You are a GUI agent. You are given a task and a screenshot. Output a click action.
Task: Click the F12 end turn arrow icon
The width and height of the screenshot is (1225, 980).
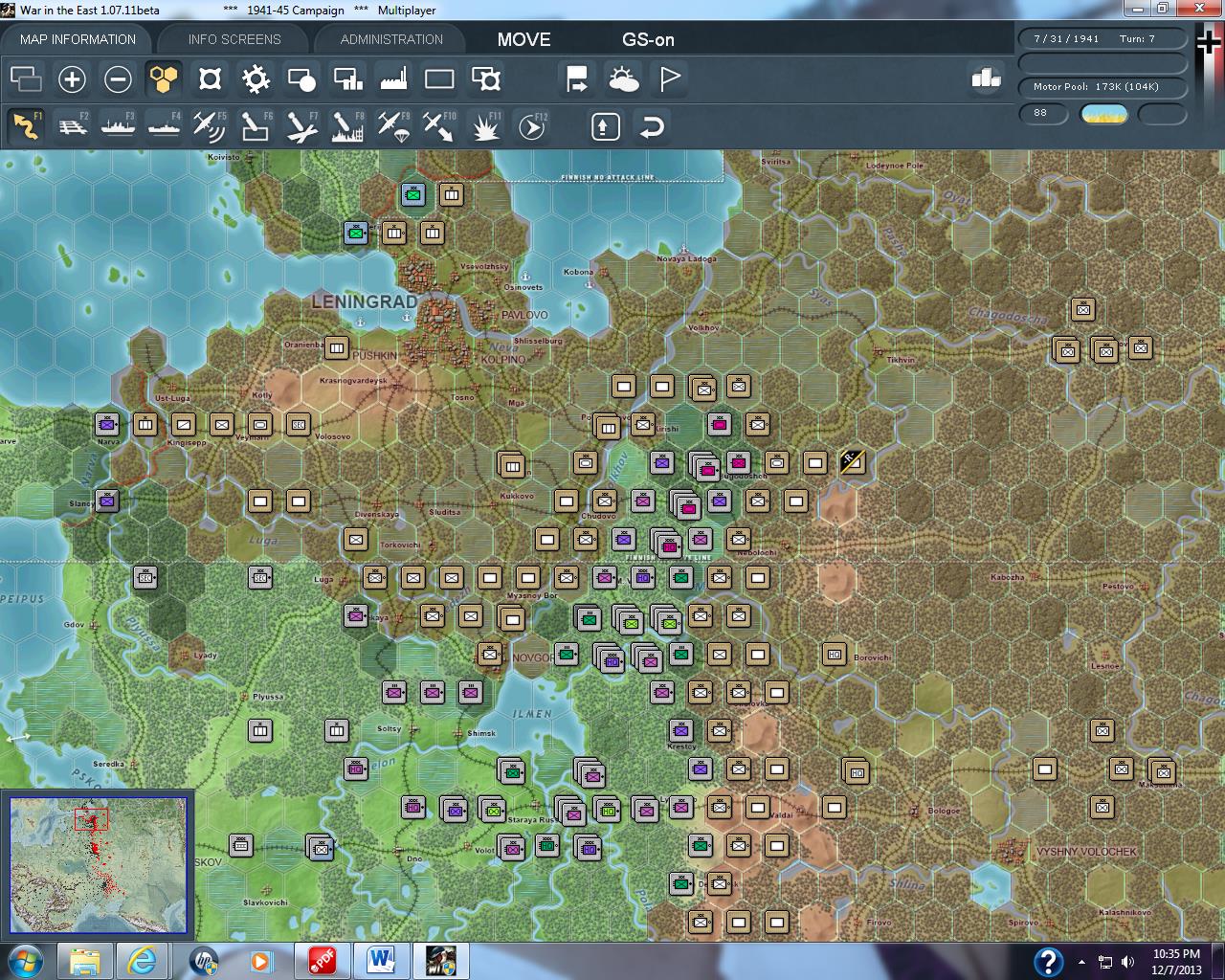click(x=532, y=125)
